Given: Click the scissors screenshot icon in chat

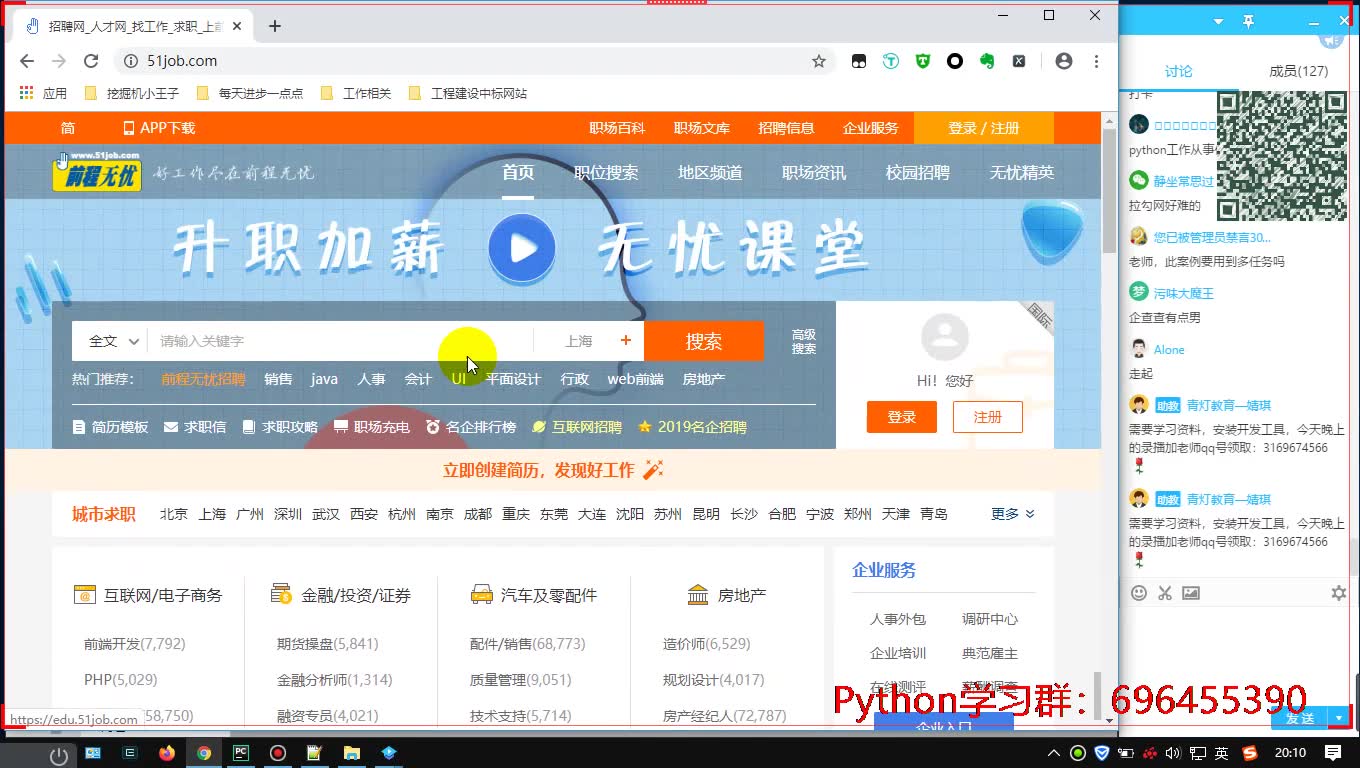Looking at the screenshot, I should pyautogui.click(x=1165, y=593).
